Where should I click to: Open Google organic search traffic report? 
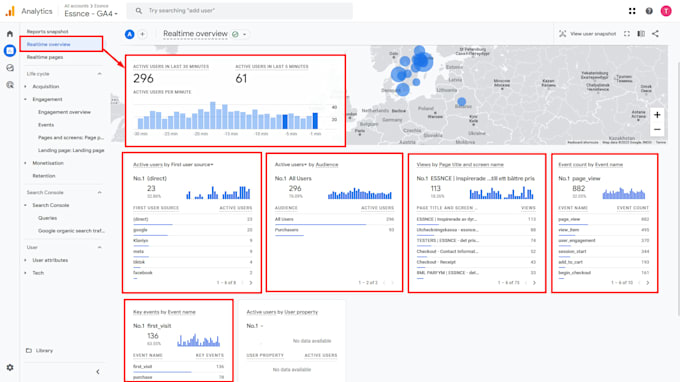coord(71,231)
